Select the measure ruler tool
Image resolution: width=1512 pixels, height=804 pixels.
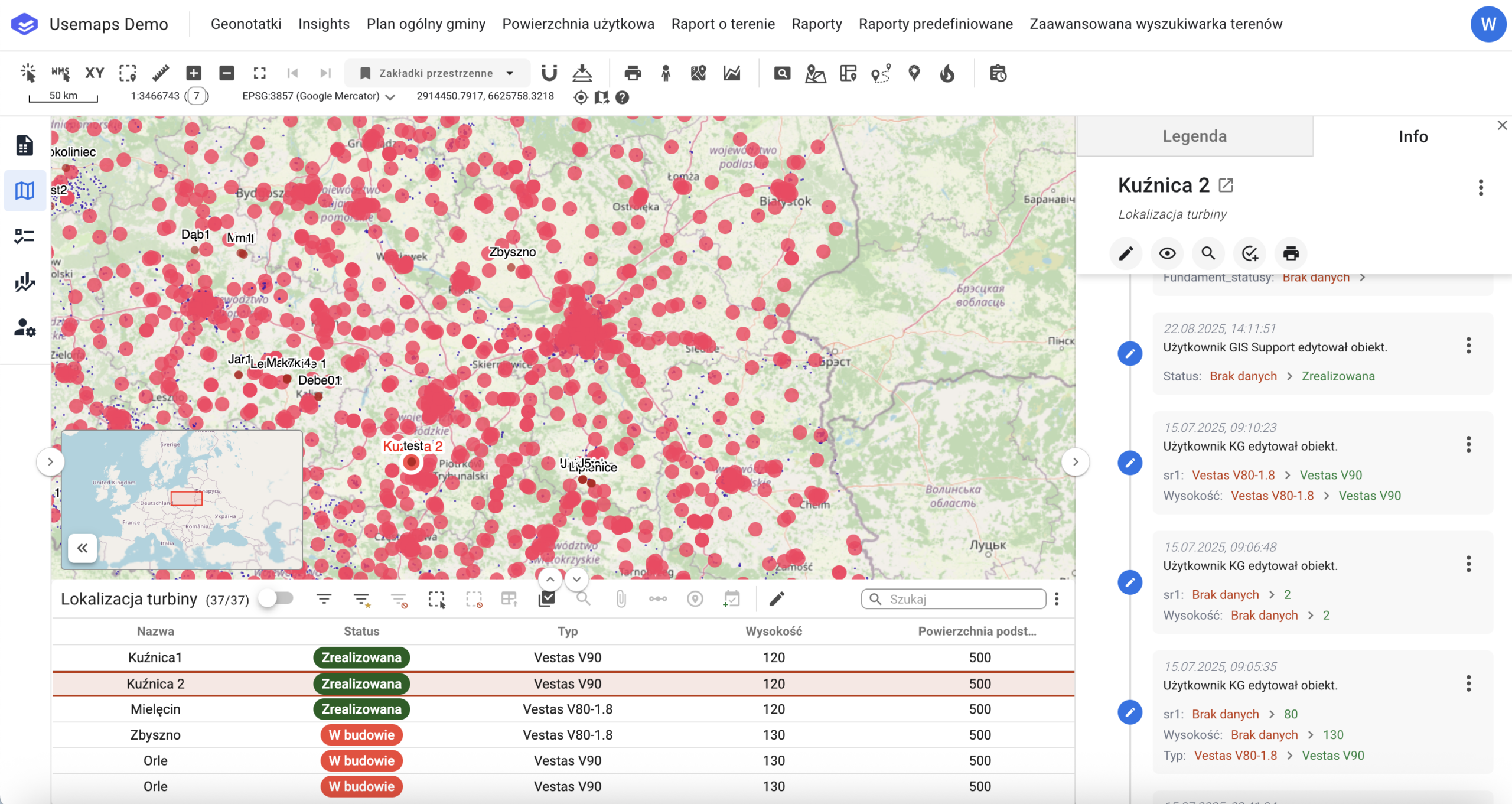pos(161,73)
